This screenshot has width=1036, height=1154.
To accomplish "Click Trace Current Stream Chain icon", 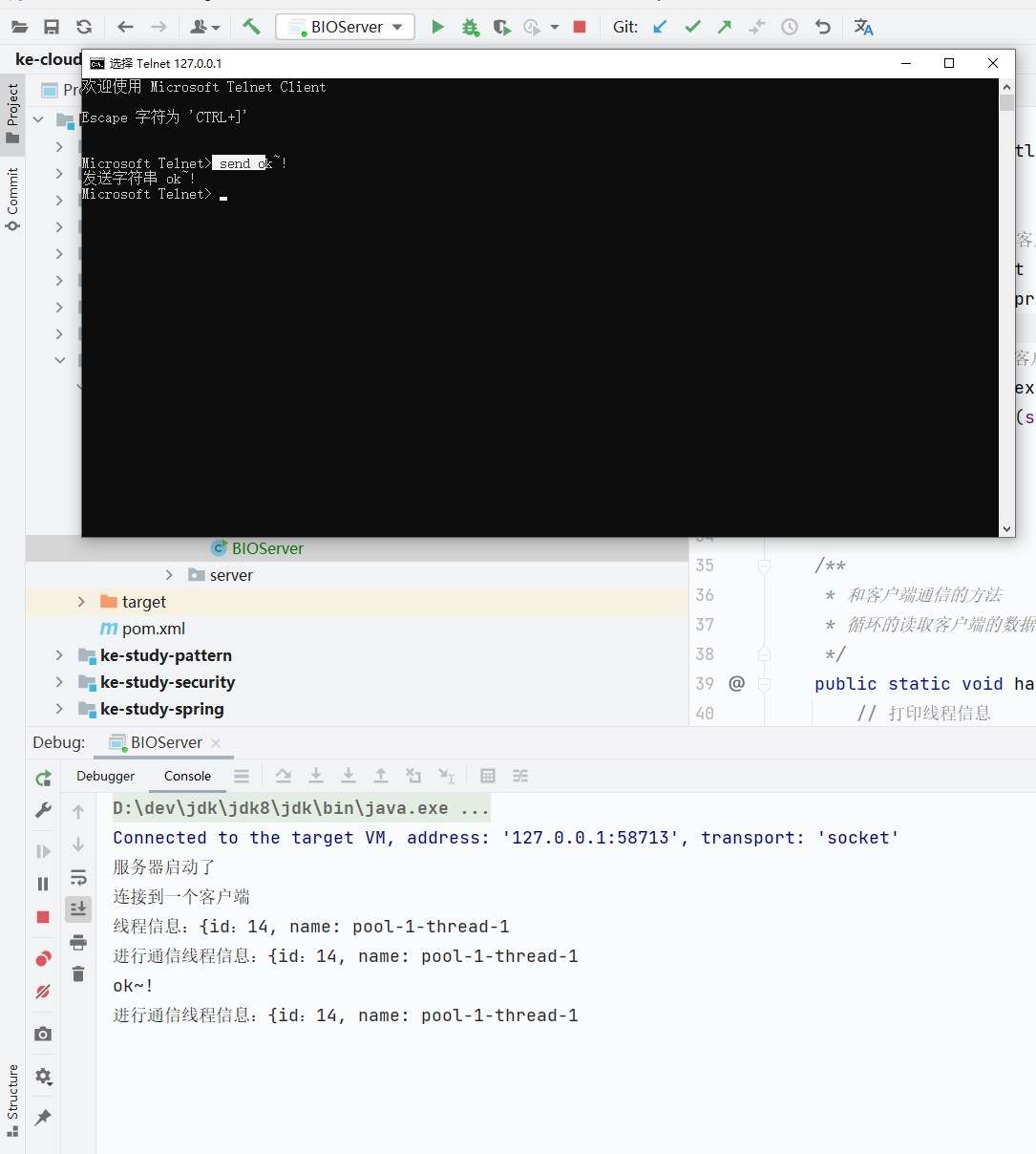I will tap(520, 776).
